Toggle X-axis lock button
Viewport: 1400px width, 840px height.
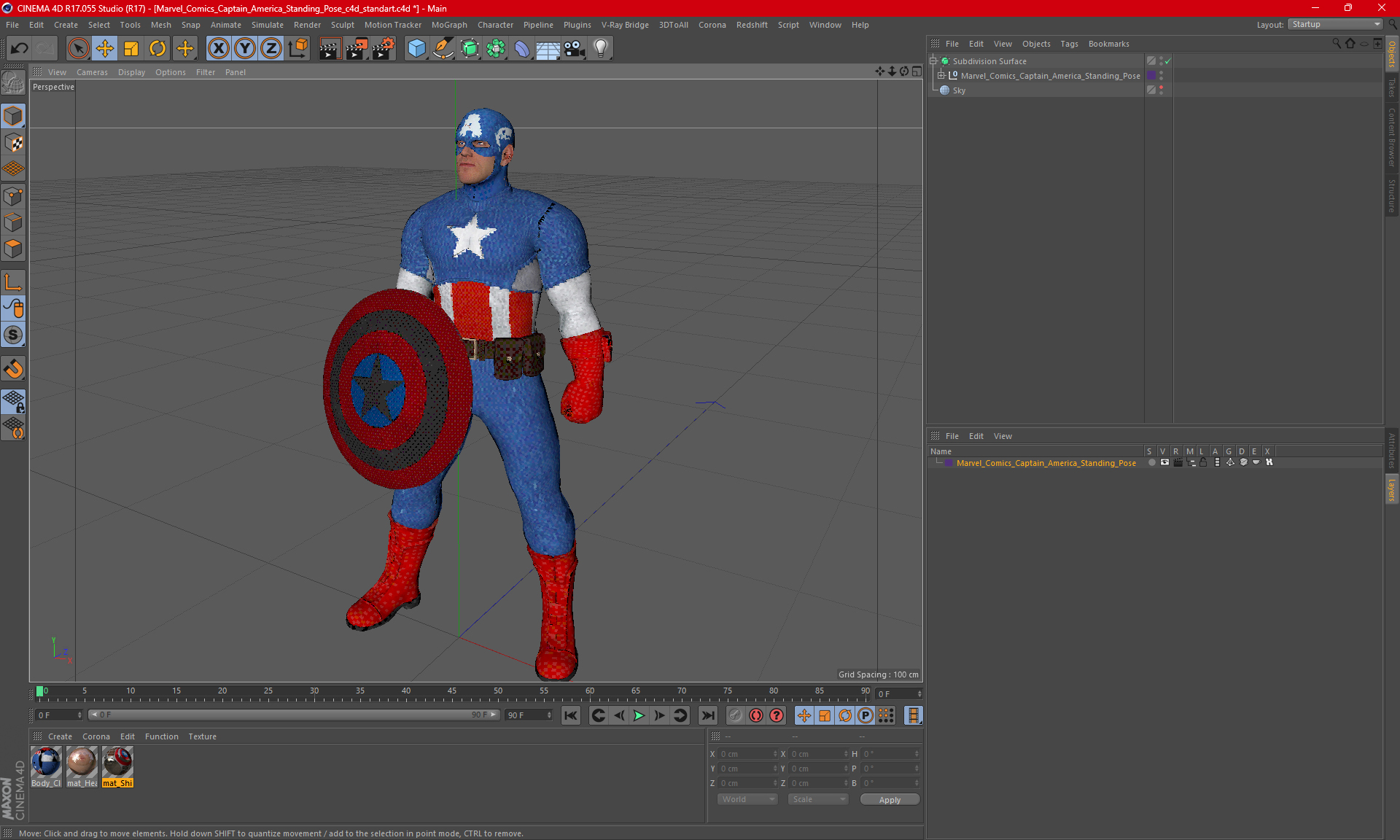pos(218,49)
